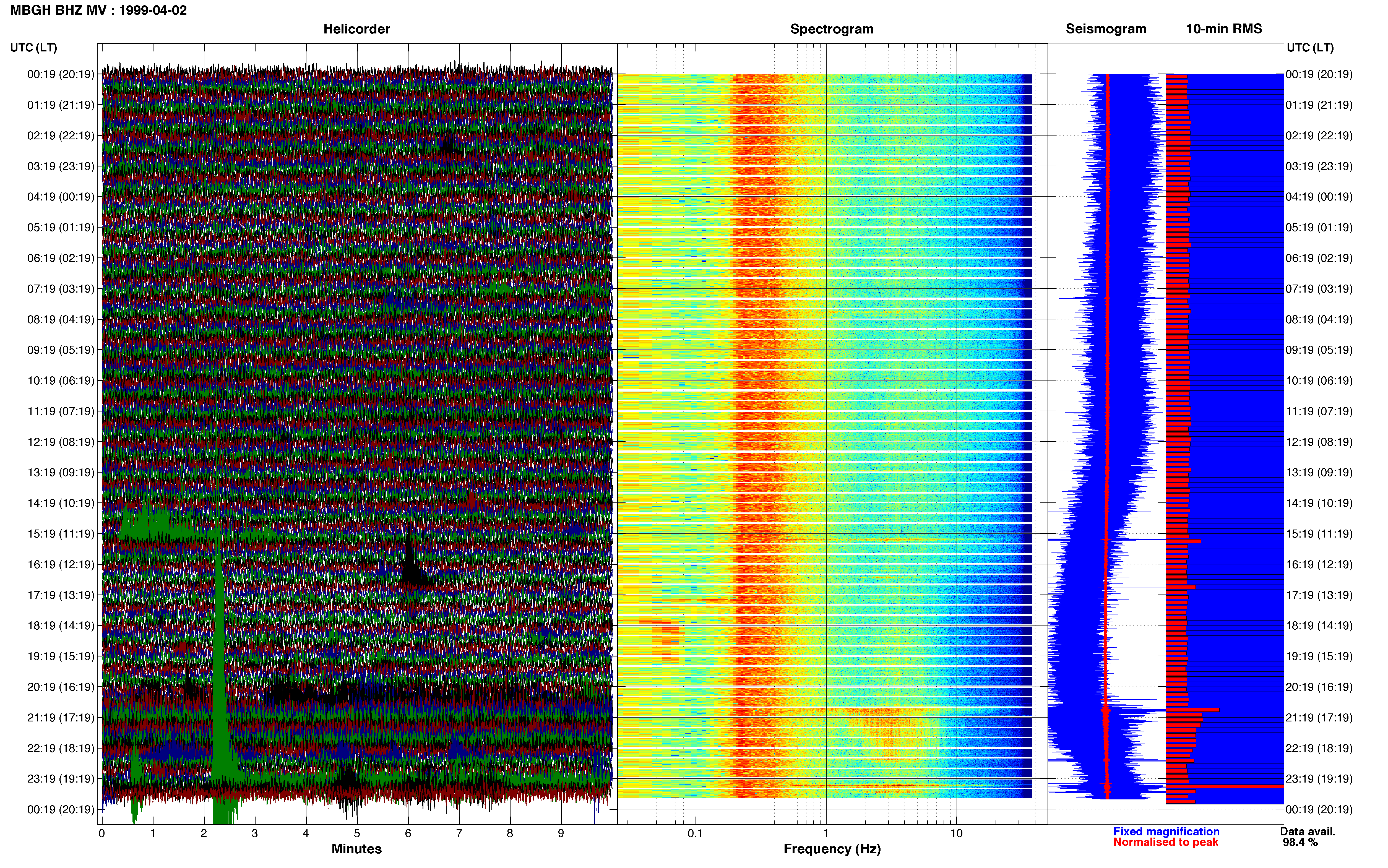
Task: Click the left 17:19 (13:19) time label
Action: pos(61,595)
